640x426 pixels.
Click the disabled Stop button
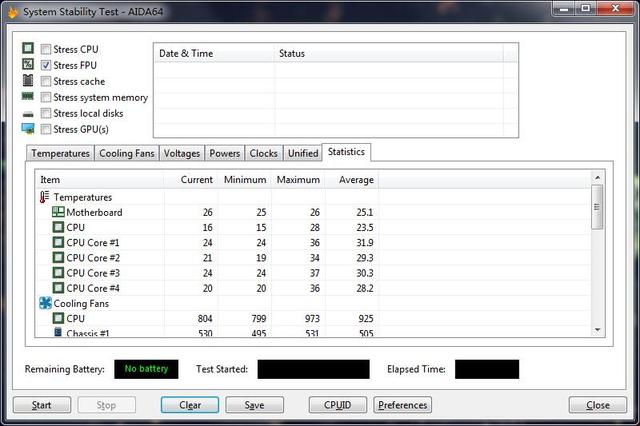[107, 405]
